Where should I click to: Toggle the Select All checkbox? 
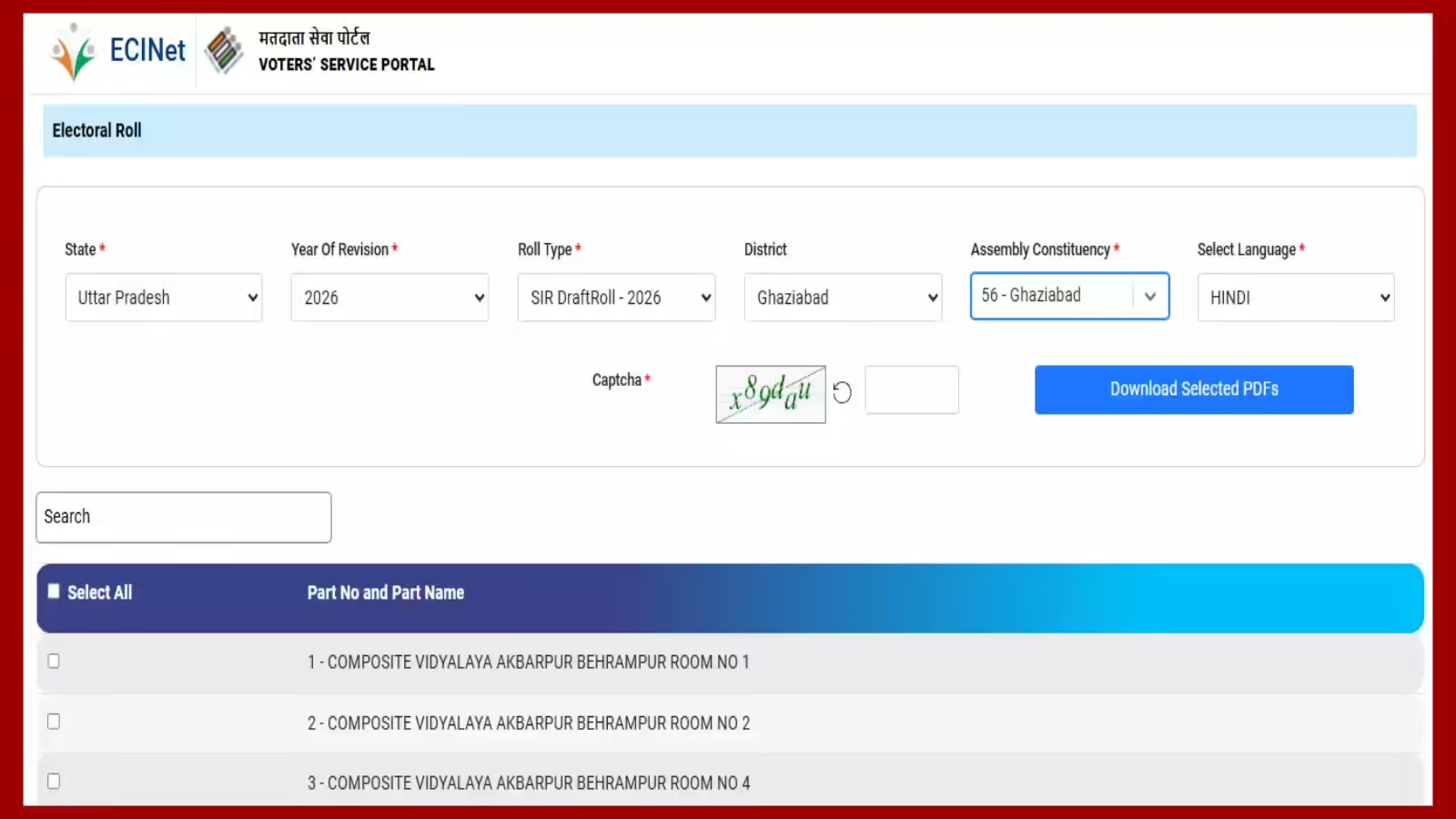[54, 591]
